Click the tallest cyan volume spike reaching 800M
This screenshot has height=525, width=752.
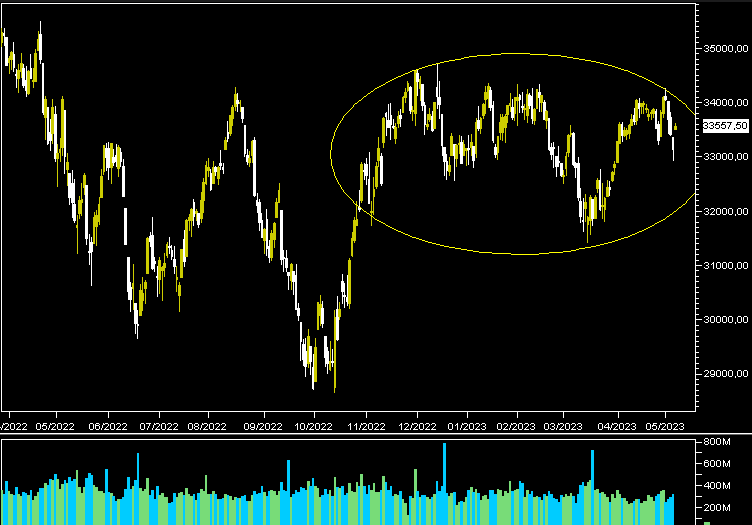point(445,483)
